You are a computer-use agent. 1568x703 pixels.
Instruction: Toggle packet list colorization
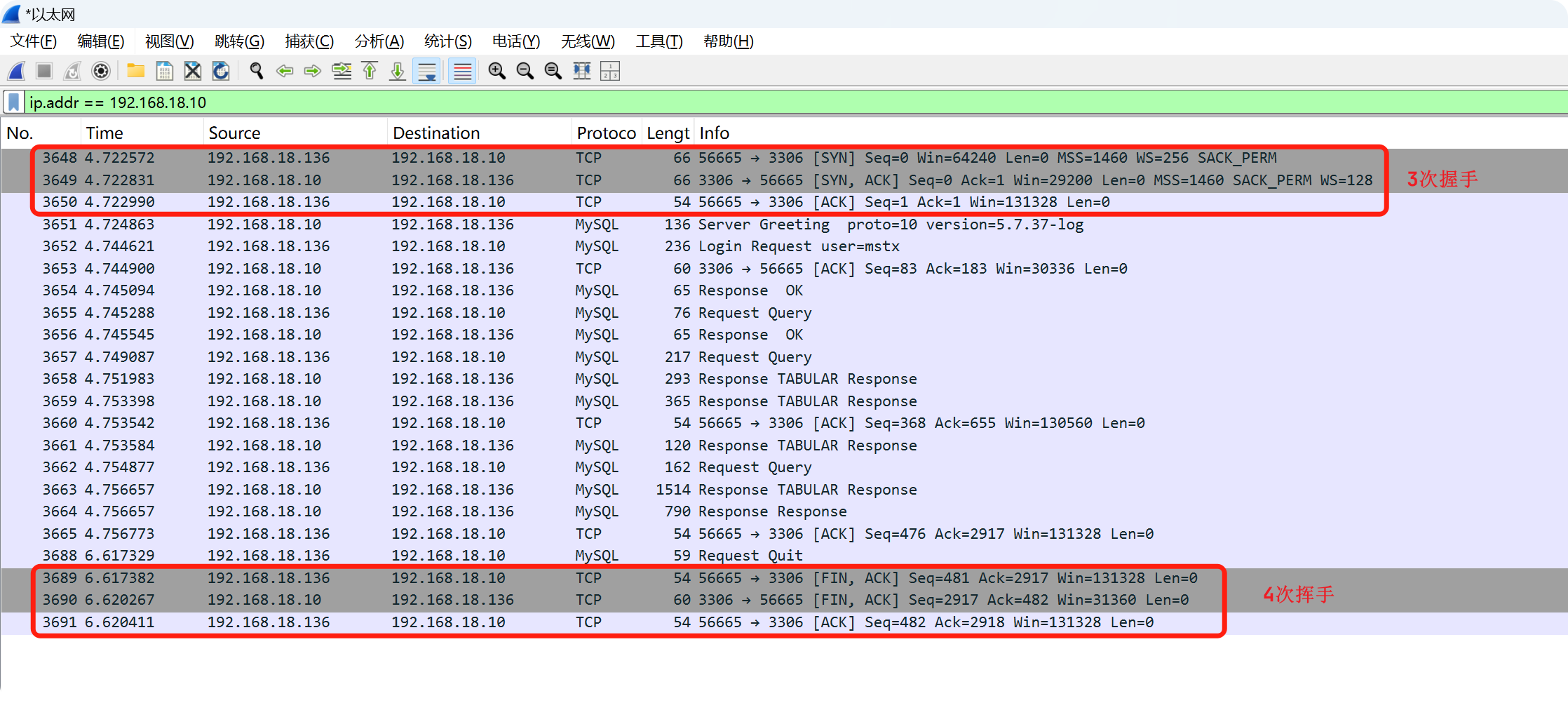click(462, 71)
